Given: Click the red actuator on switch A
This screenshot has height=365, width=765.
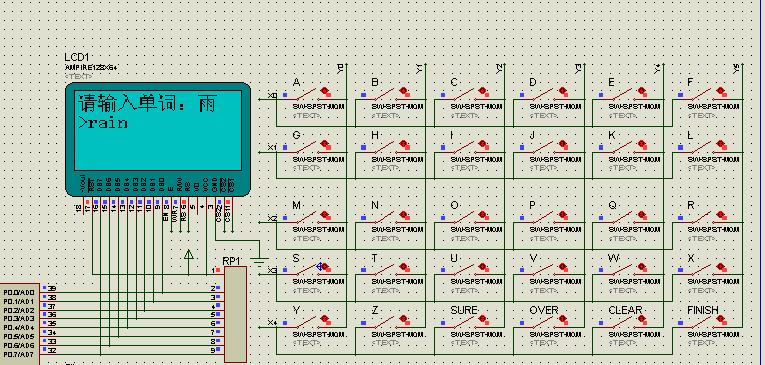Looking at the screenshot, I should (324, 91).
